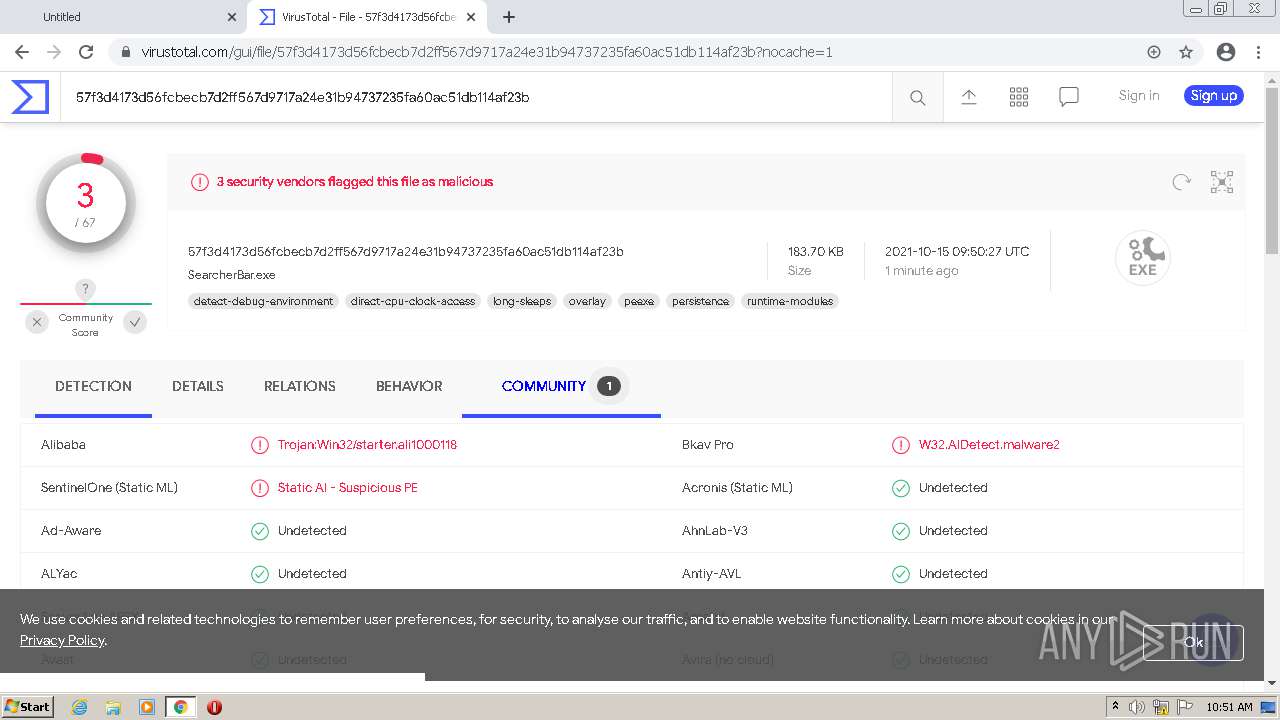Select the Static AI - Suspicious PE result

tap(348, 488)
